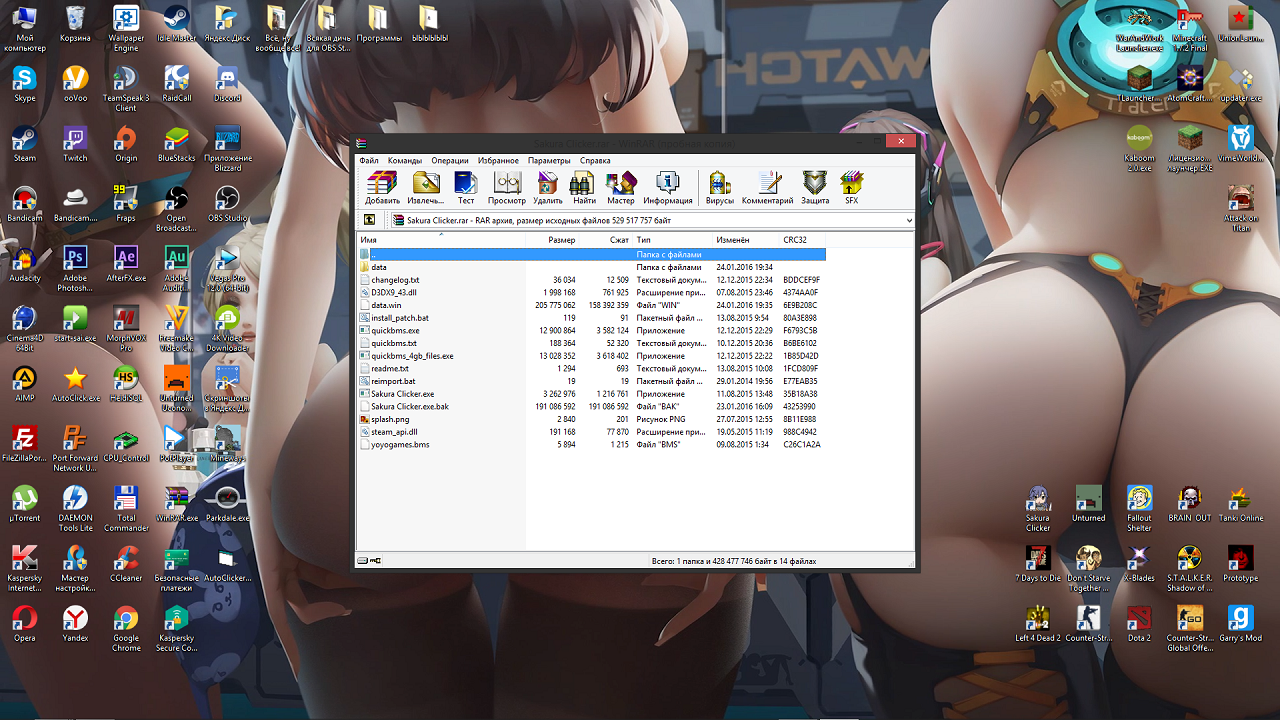Select the Audacity desktop icon
The image size is (1280, 720).
pos(24,263)
